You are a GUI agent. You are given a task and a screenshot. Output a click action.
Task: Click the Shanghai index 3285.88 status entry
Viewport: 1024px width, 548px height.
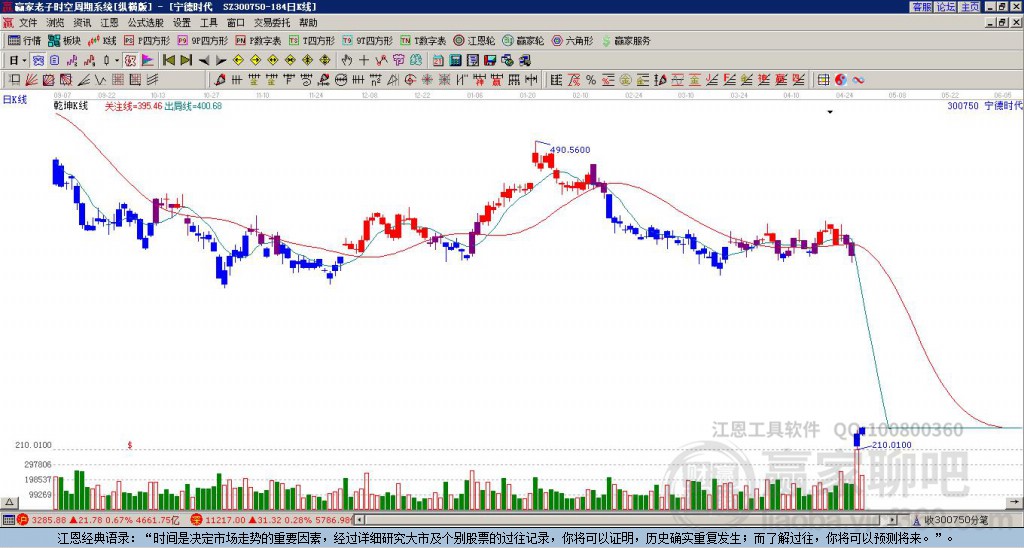(98, 520)
